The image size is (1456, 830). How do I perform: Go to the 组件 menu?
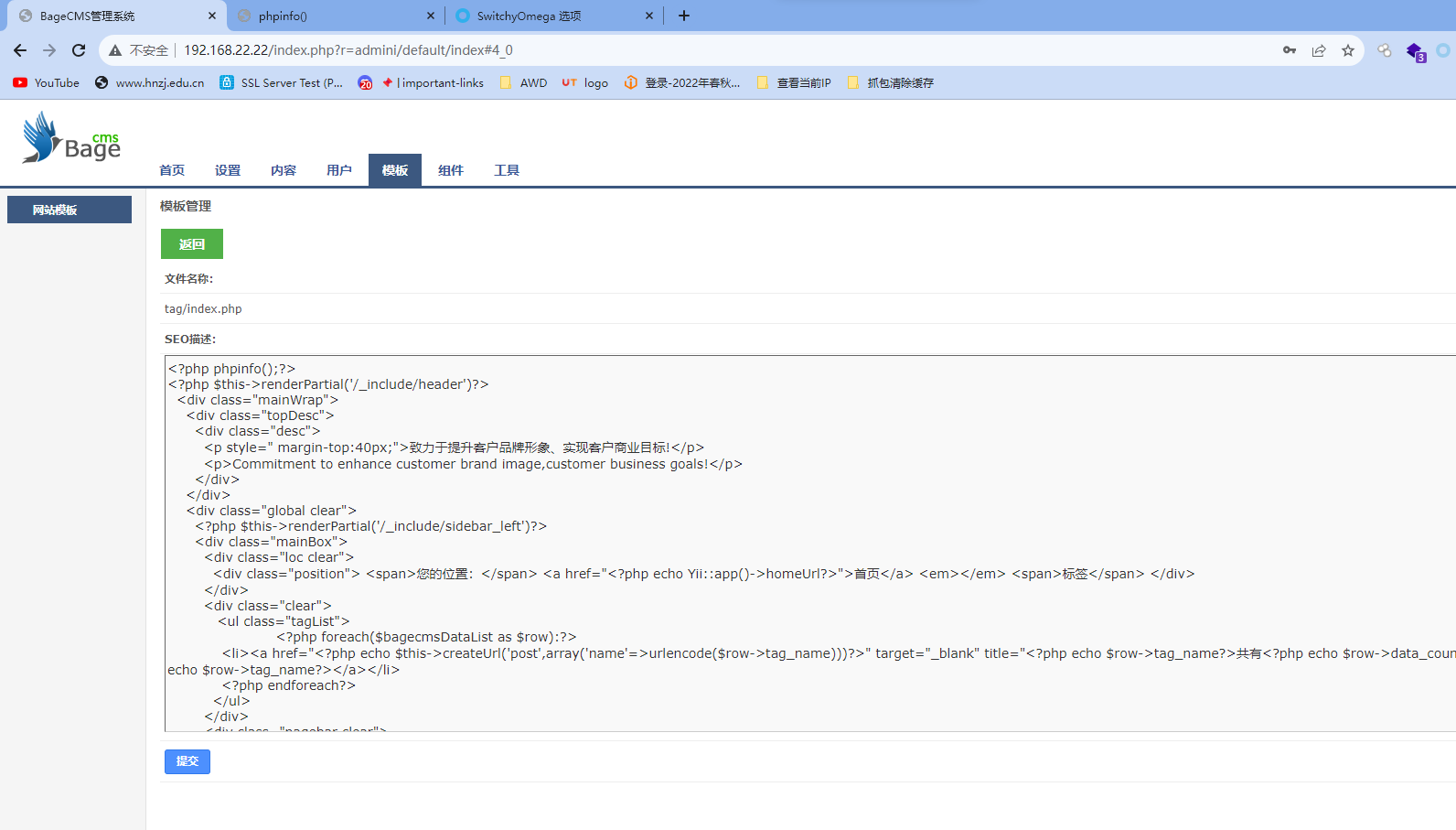point(451,170)
